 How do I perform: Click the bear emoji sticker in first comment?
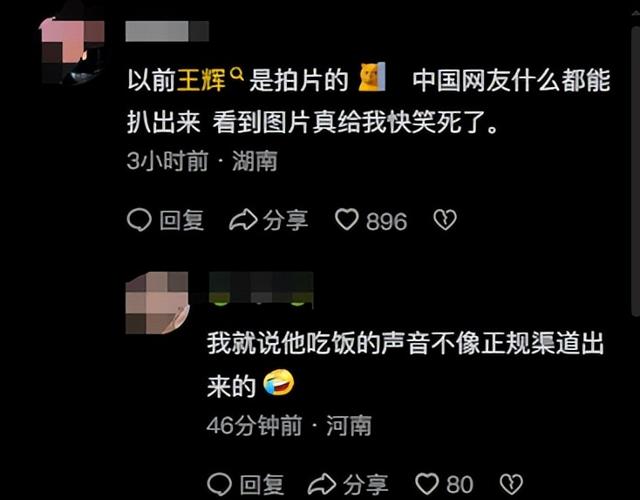[x=372, y=77]
